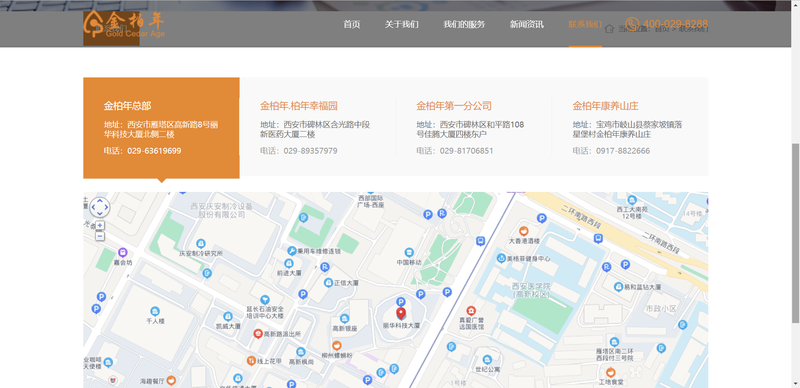800x388 pixels.
Task: Click the map zoom in plus button
Action: click(100, 225)
